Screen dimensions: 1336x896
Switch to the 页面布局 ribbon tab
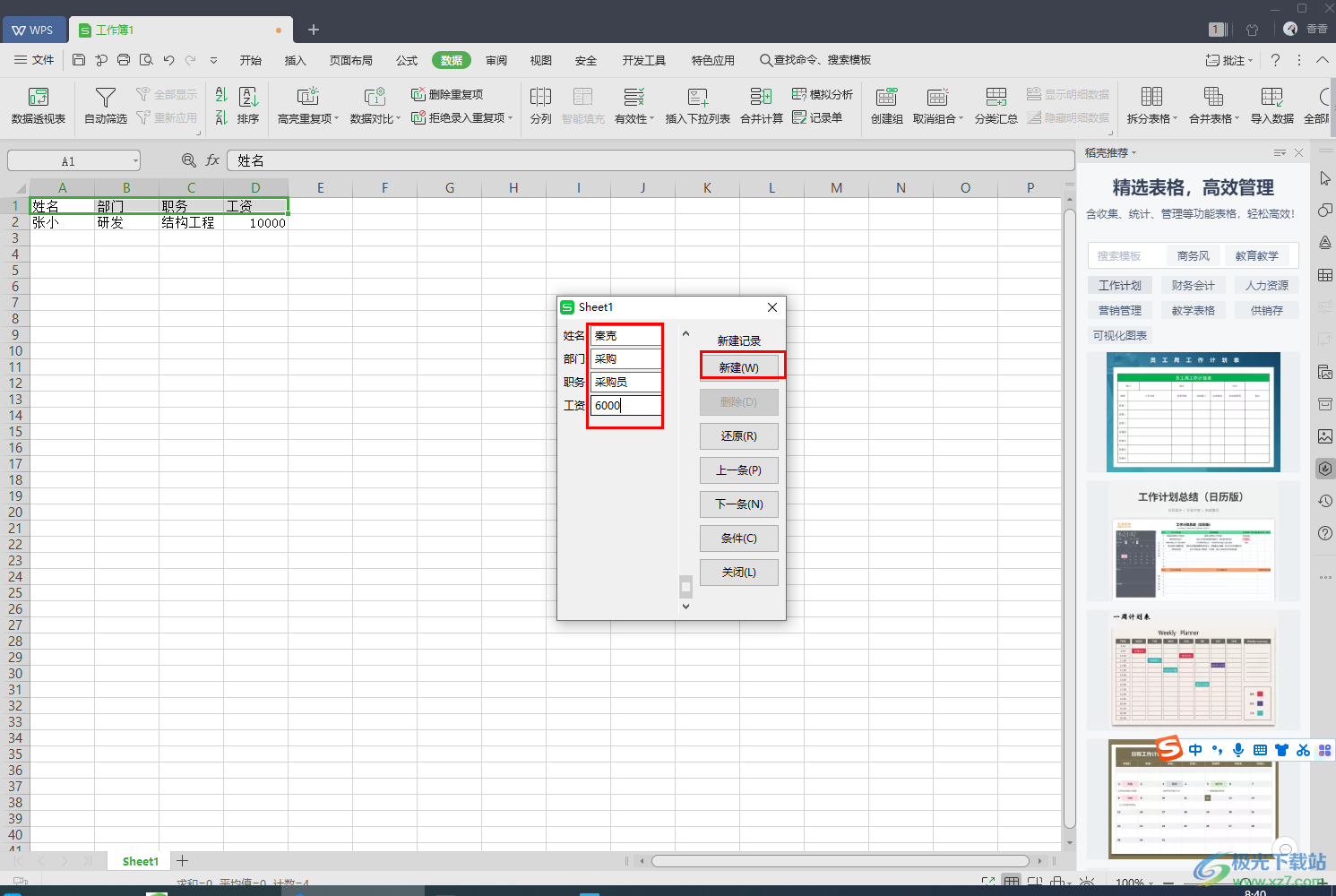pos(350,60)
